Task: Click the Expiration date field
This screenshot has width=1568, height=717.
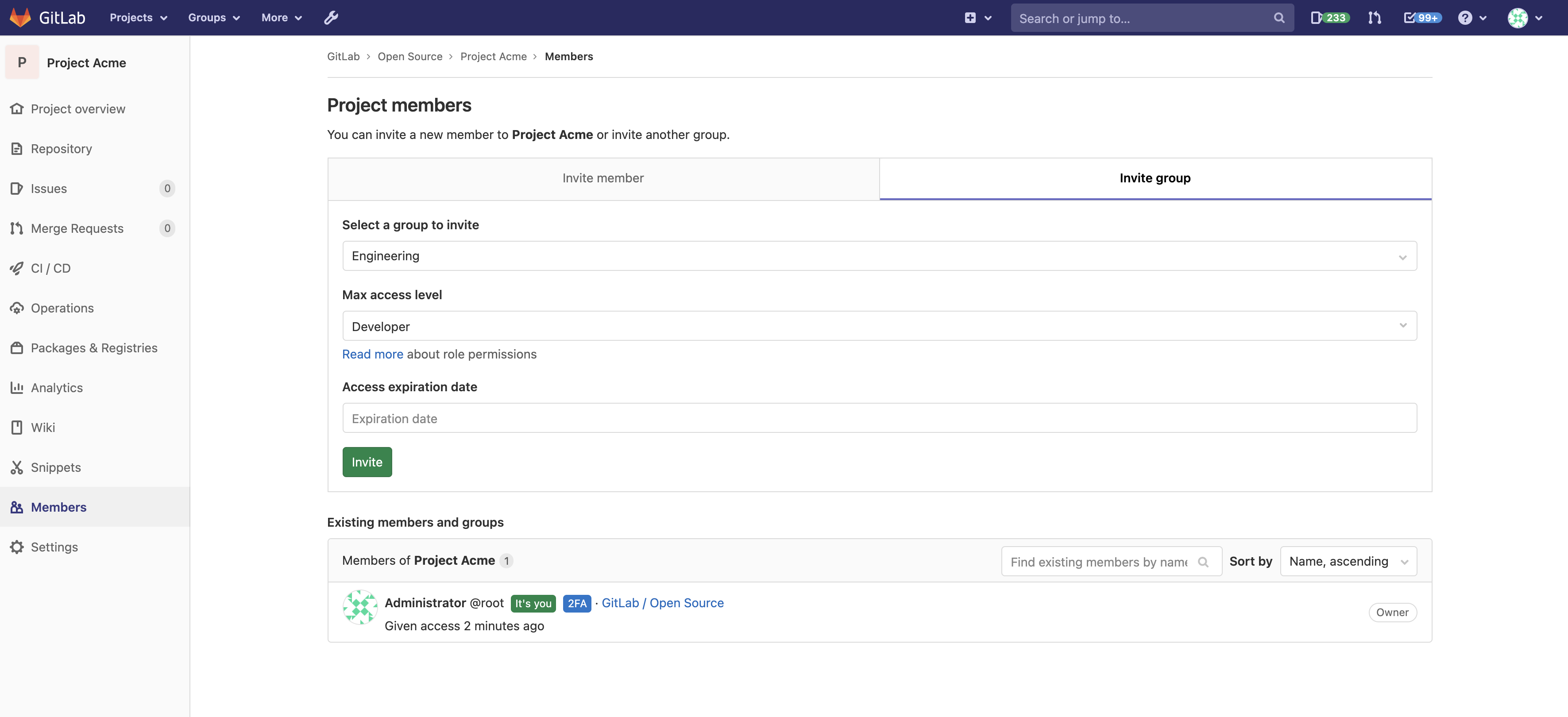Action: point(879,418)
